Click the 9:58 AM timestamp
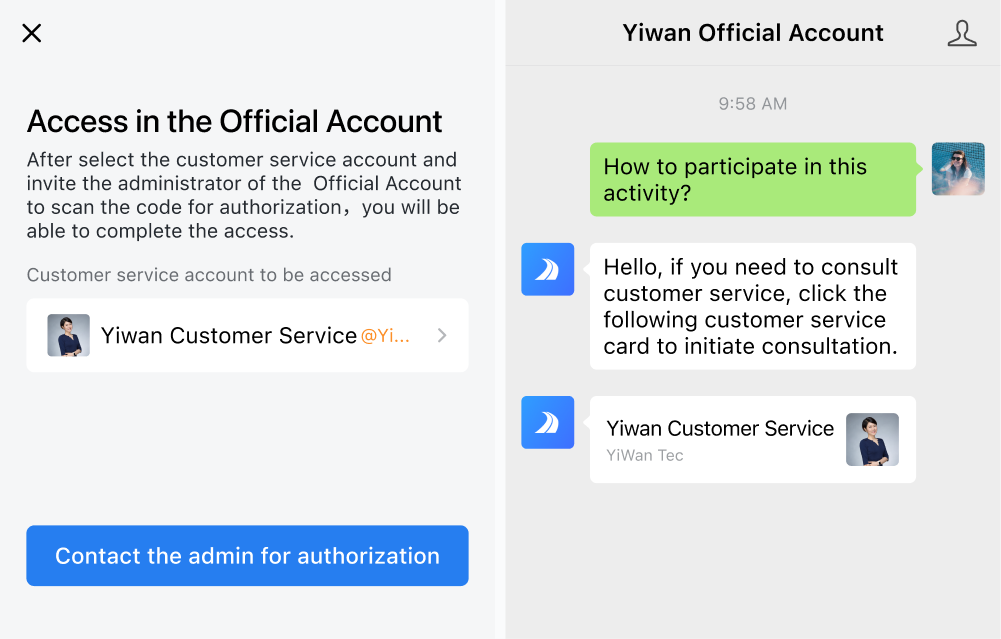1001x639 pixels. [753, 103]
